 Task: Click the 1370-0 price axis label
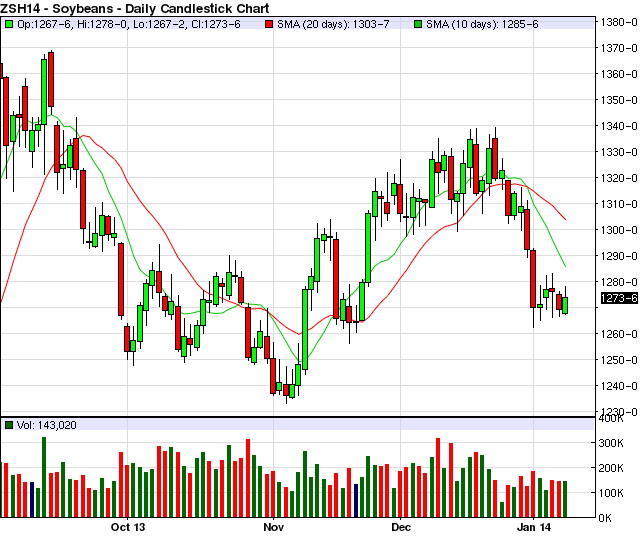(619, 48)
